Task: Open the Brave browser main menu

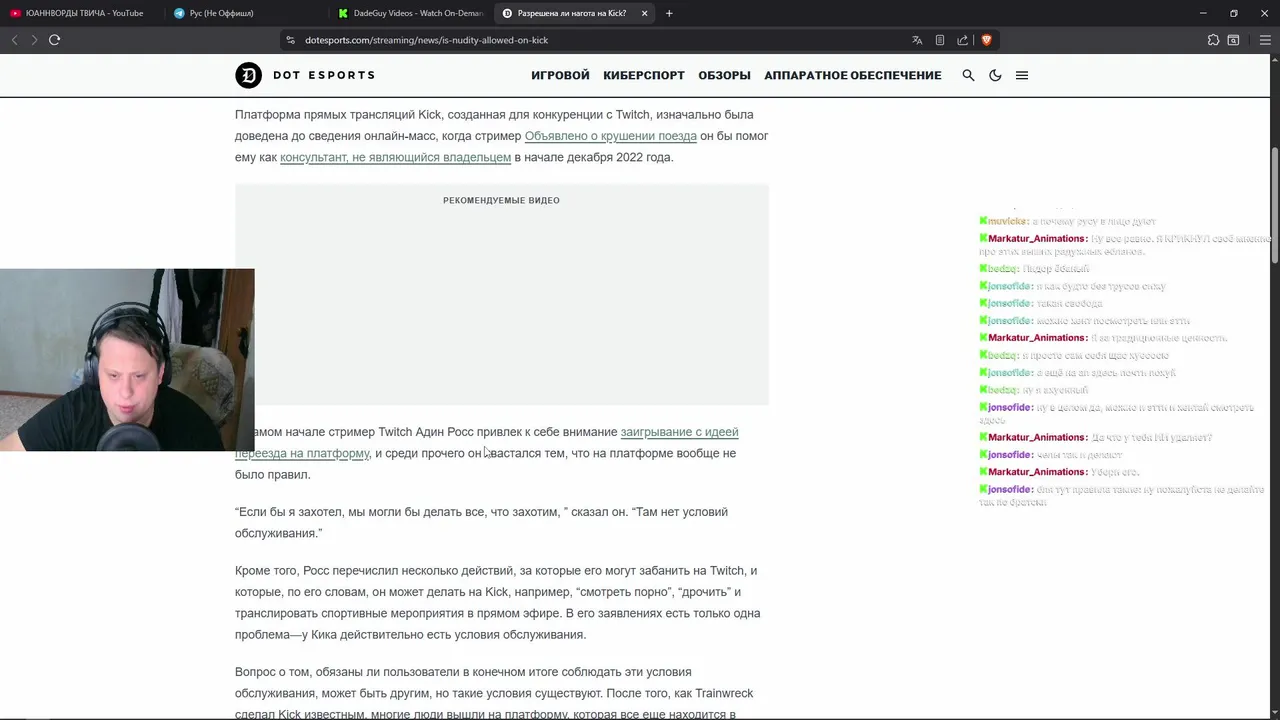Action: tap(1265, 40)
